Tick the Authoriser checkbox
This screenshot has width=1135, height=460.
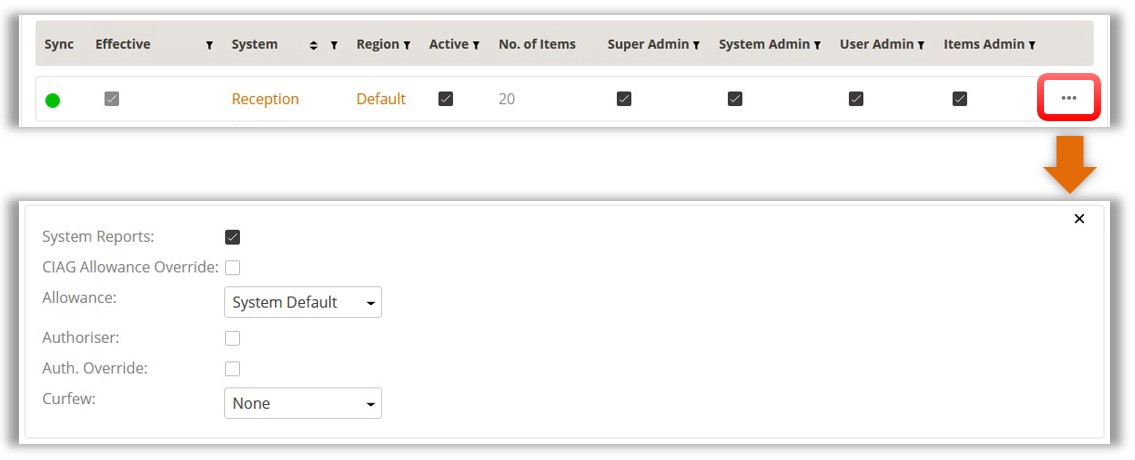[x=233, y=338]
